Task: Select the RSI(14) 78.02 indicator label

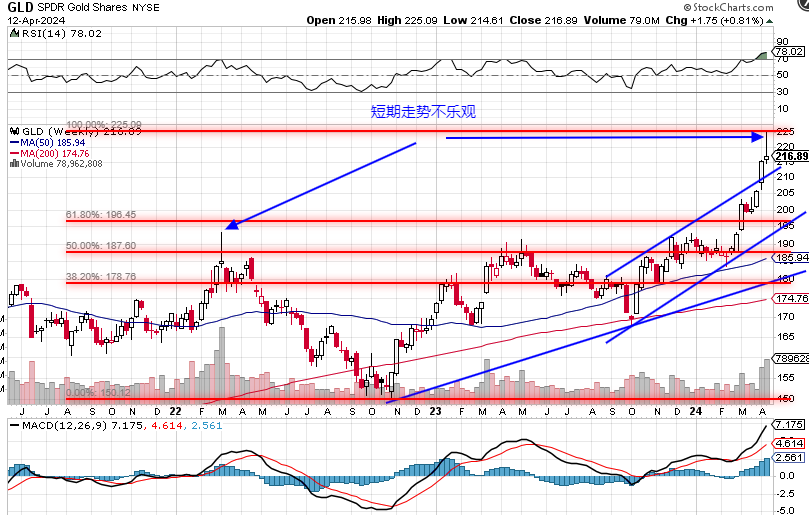Action: (x=62, y=34)
